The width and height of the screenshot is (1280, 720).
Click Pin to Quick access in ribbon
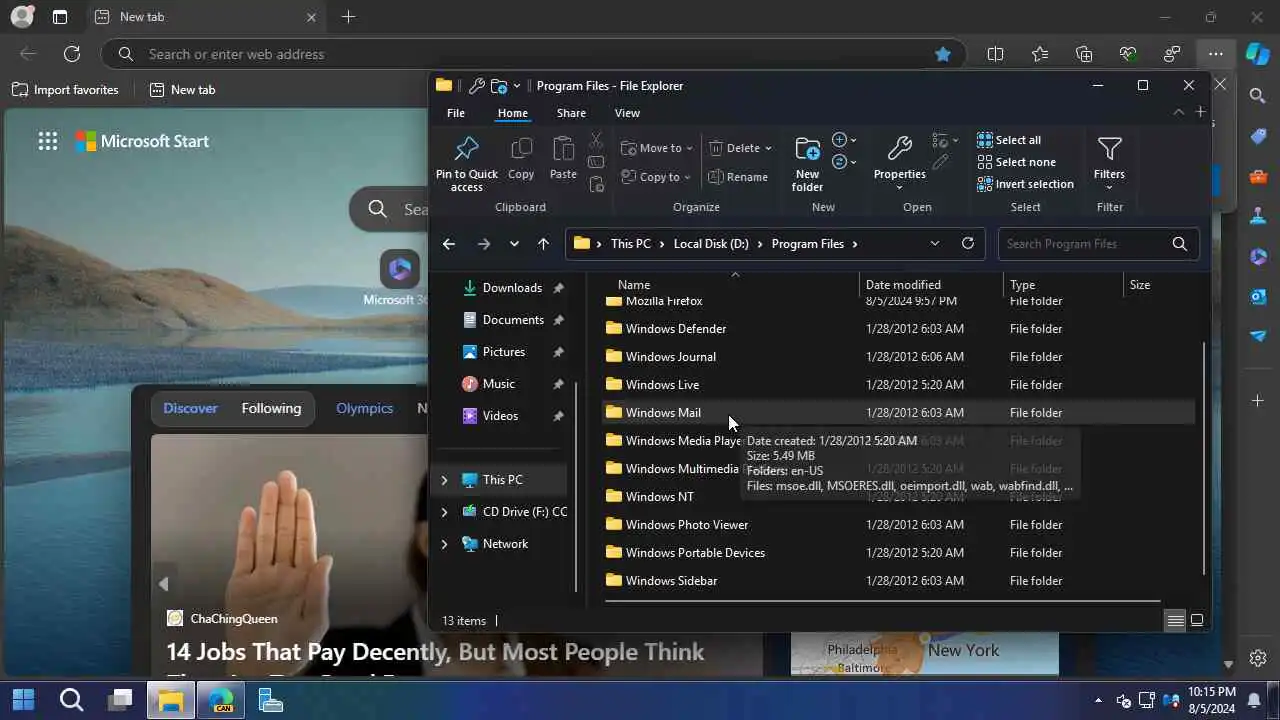466,164
